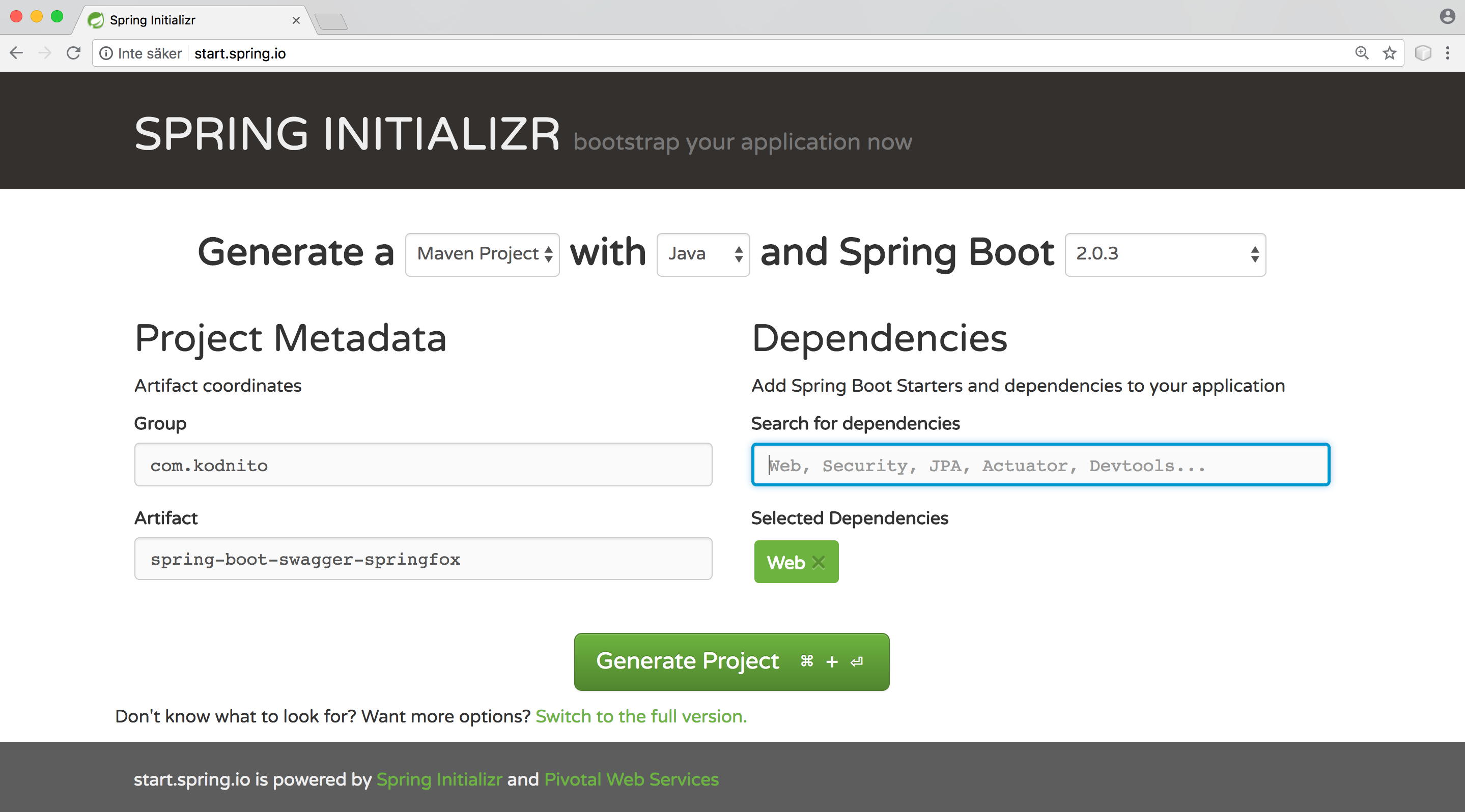
Task: Open the Spring Boot 2.0.3 version dropdown
Action: (x=1165, y=254)
